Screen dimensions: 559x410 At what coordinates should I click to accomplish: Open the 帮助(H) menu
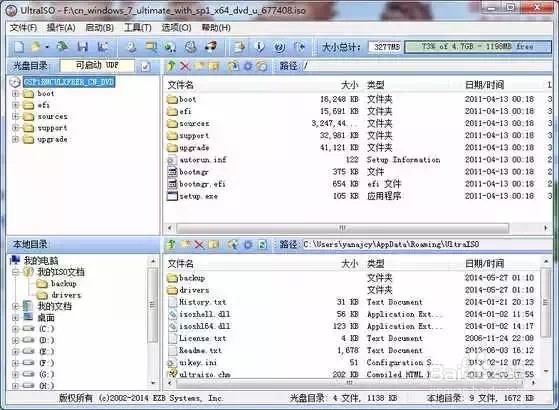(216, 27)
